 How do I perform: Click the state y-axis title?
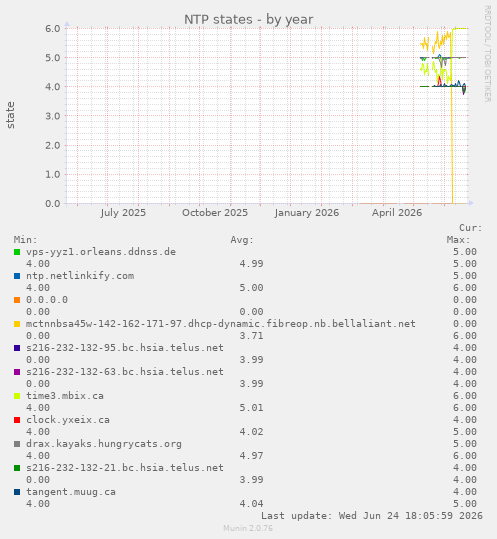pyautogui.click(x=11, y=115)
